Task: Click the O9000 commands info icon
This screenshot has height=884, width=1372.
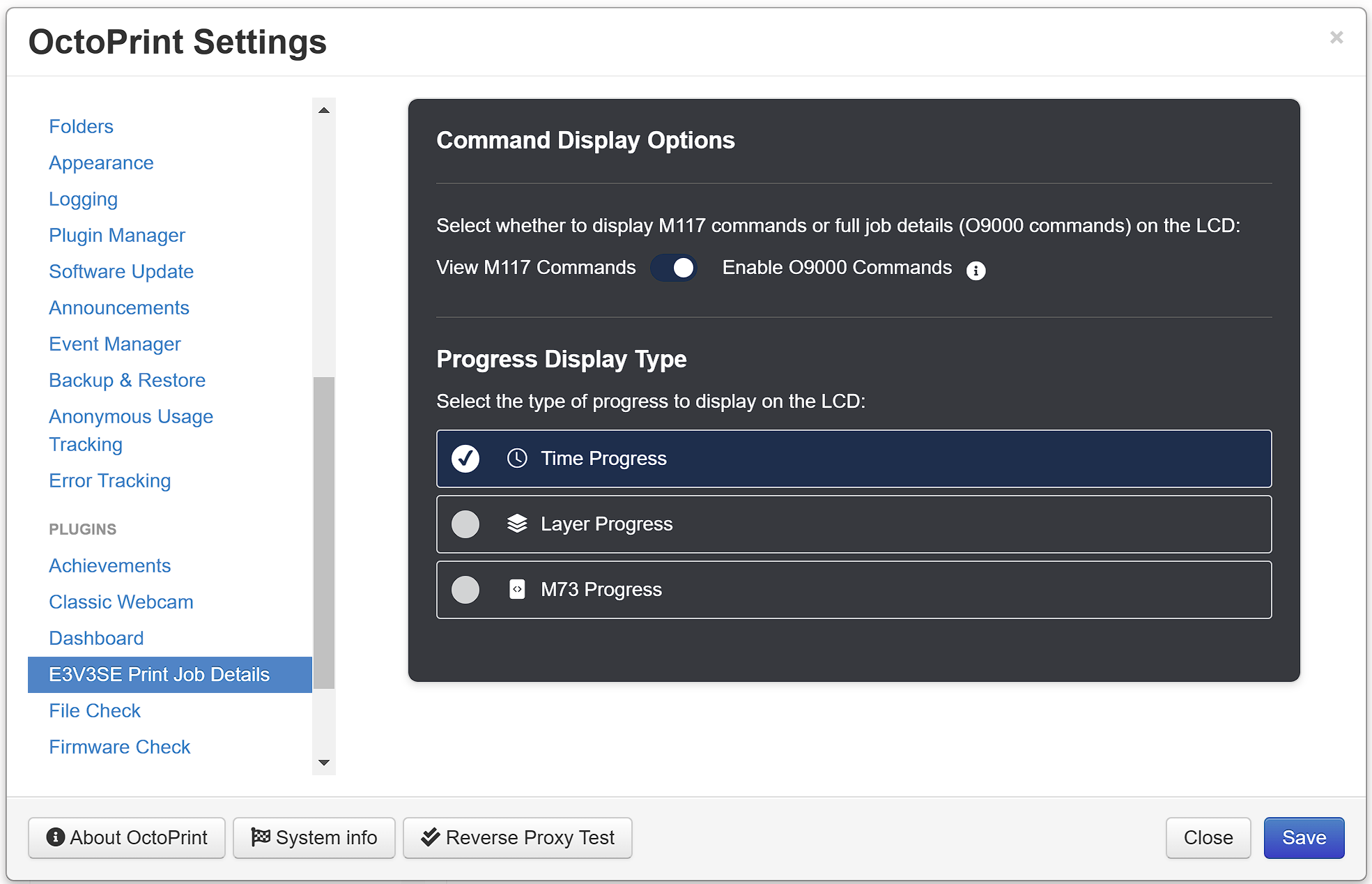Action: tap(976, 270)
